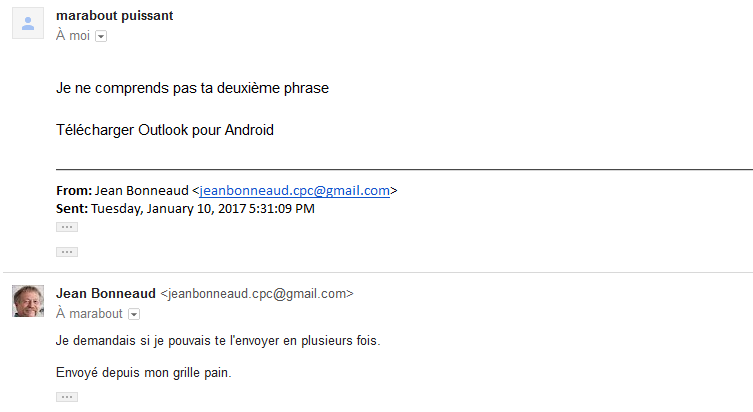Screen dimensions: 753x412
Task: Click sender name "marabout puissant"
Action: click(x=115, y=15)
